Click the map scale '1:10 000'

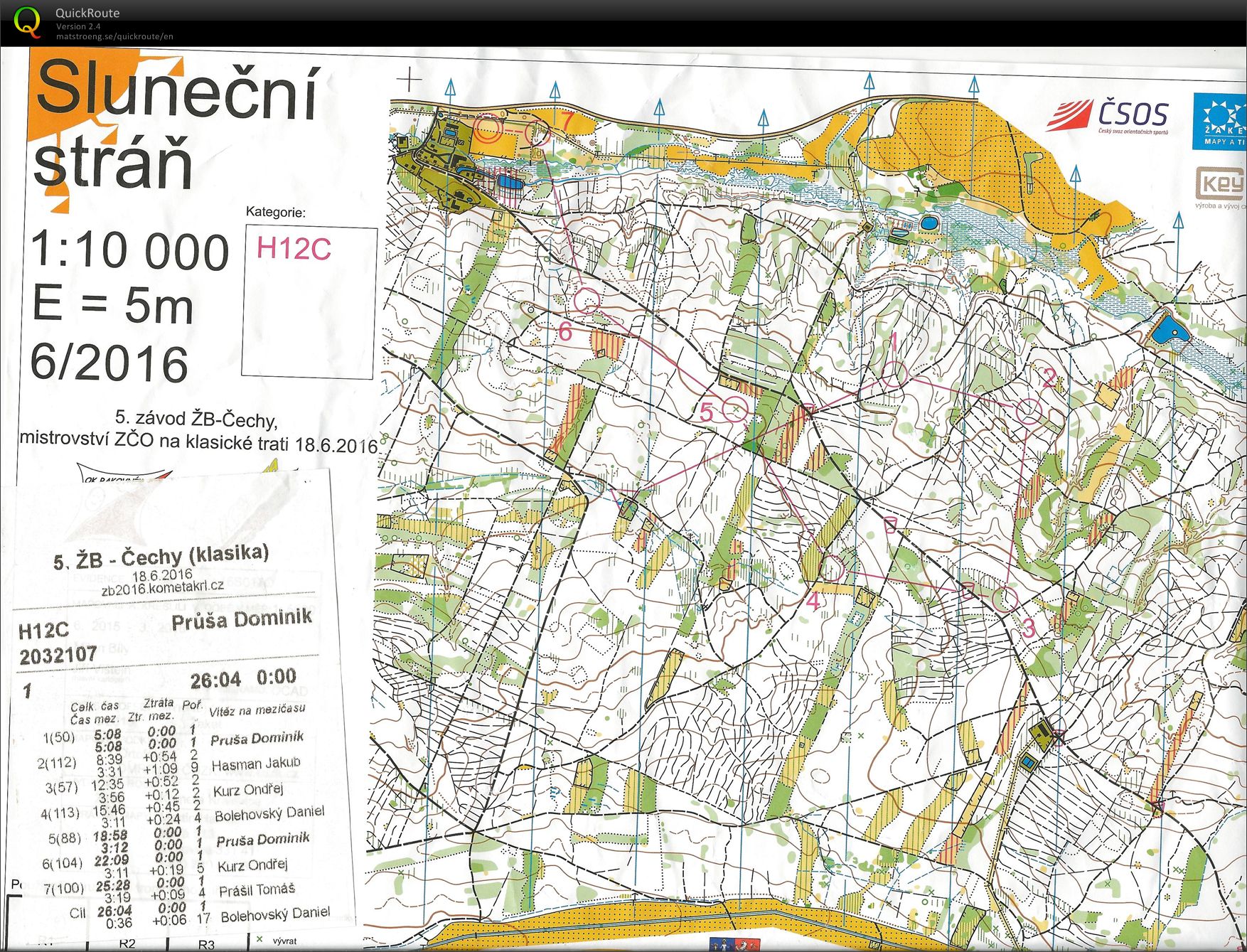(130, 251)
